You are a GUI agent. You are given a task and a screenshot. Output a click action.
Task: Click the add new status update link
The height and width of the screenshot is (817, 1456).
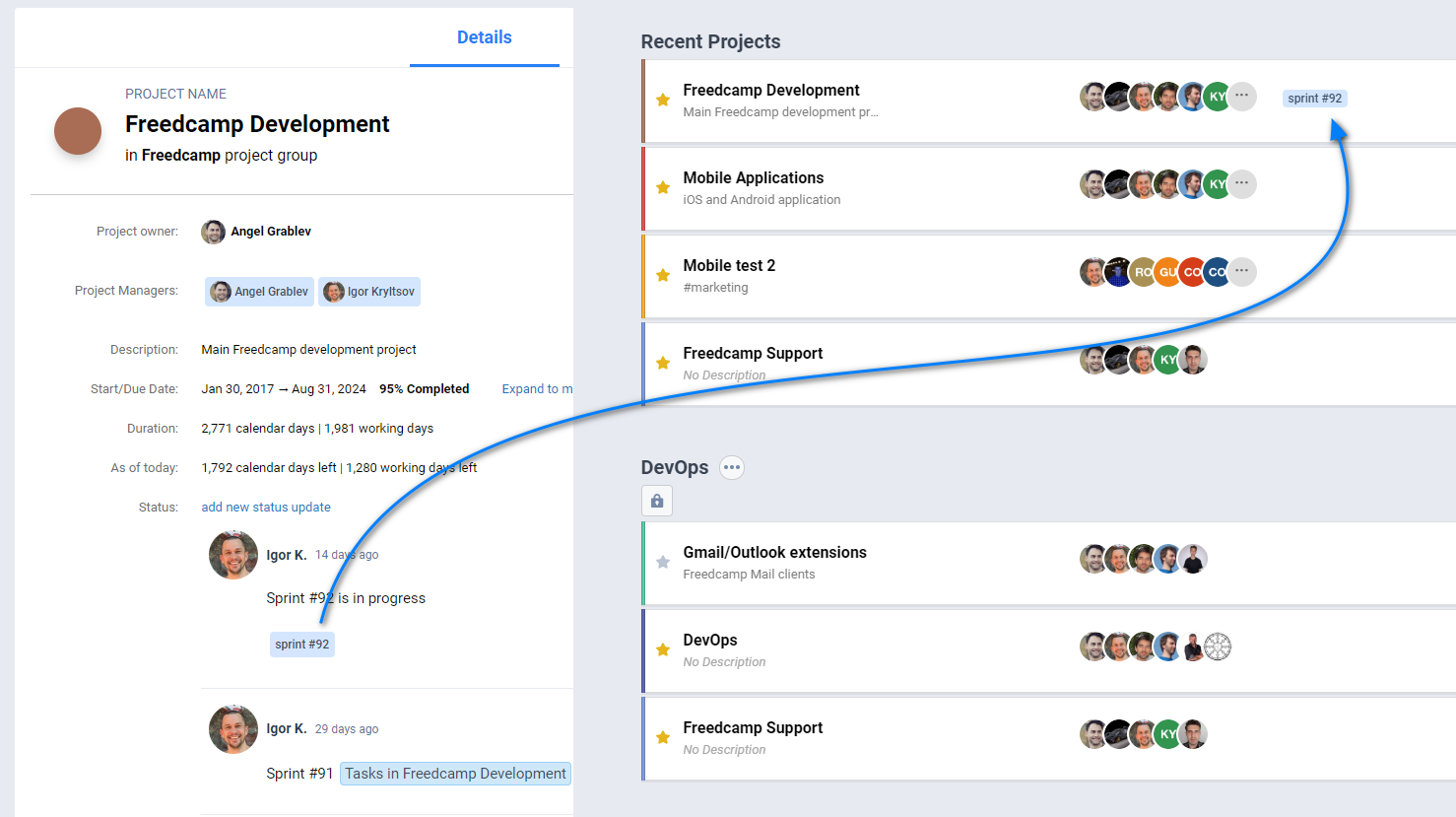point(266,507)
